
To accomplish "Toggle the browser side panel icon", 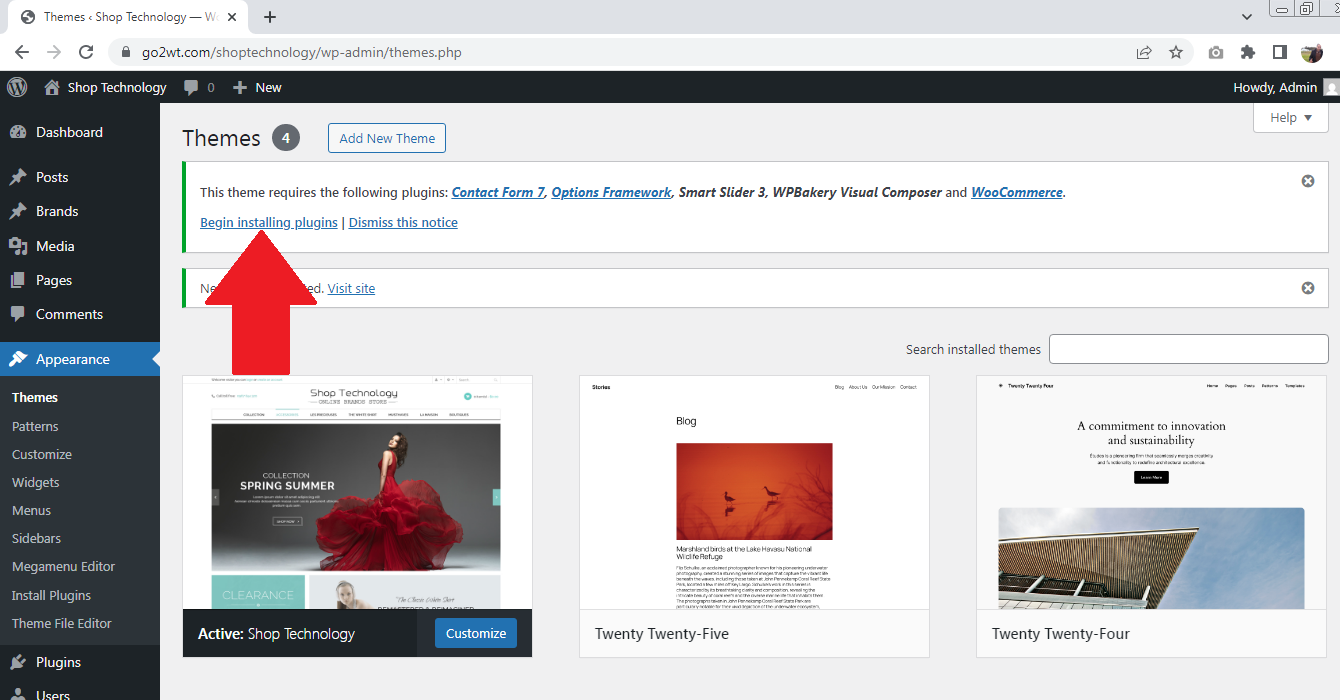I will click(x=1279, y=52).
